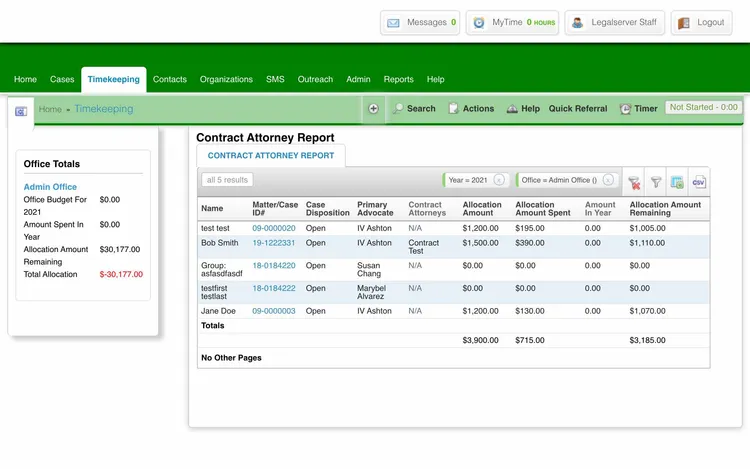Screen dimensions: 750x469
Task: Start the Timer from the toolbar
Action: tap(638, 108)
